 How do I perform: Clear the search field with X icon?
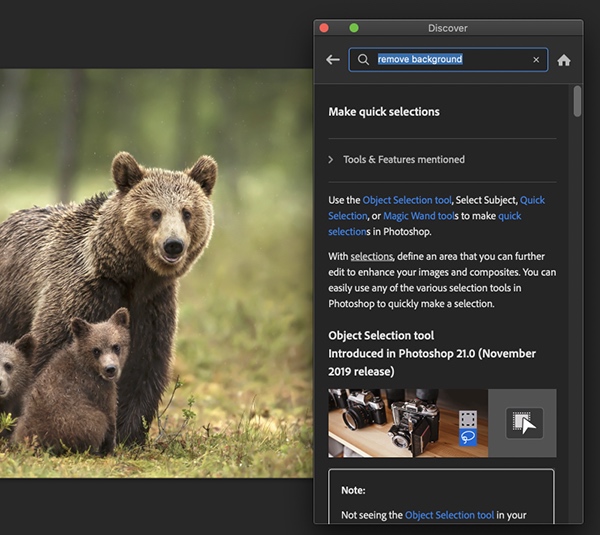[x=536, y=60]
